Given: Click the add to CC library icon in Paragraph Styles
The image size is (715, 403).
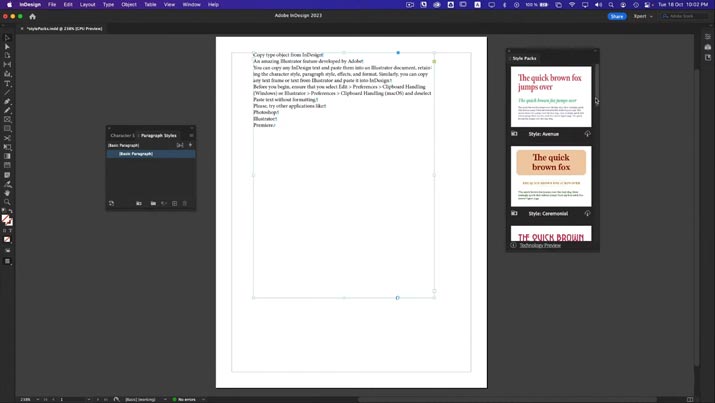Looking at the screenshot, I should click(x=111, y=203).
